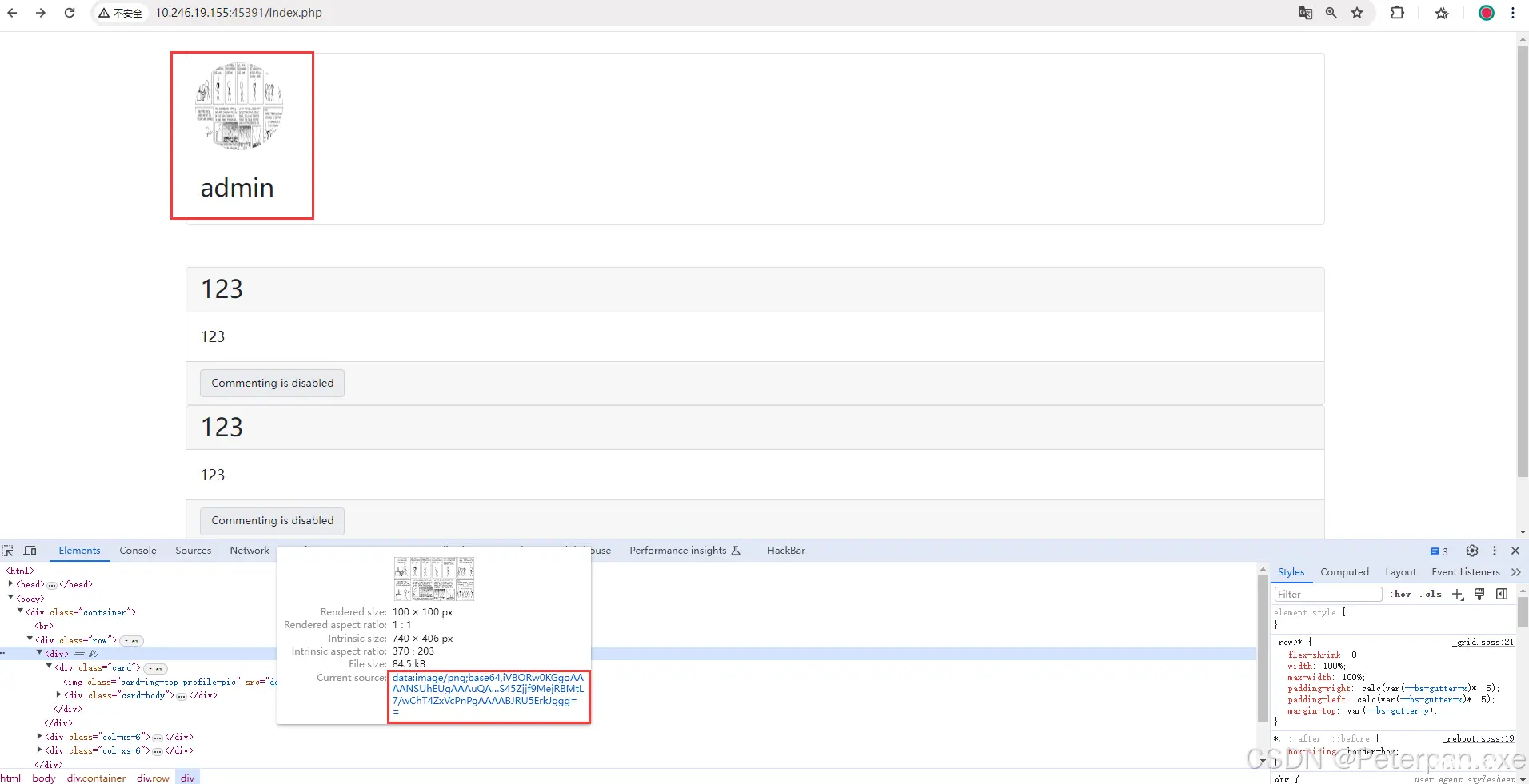Show more Styles pane tabs
1529x784 pixels.
tap(1516, 572)
